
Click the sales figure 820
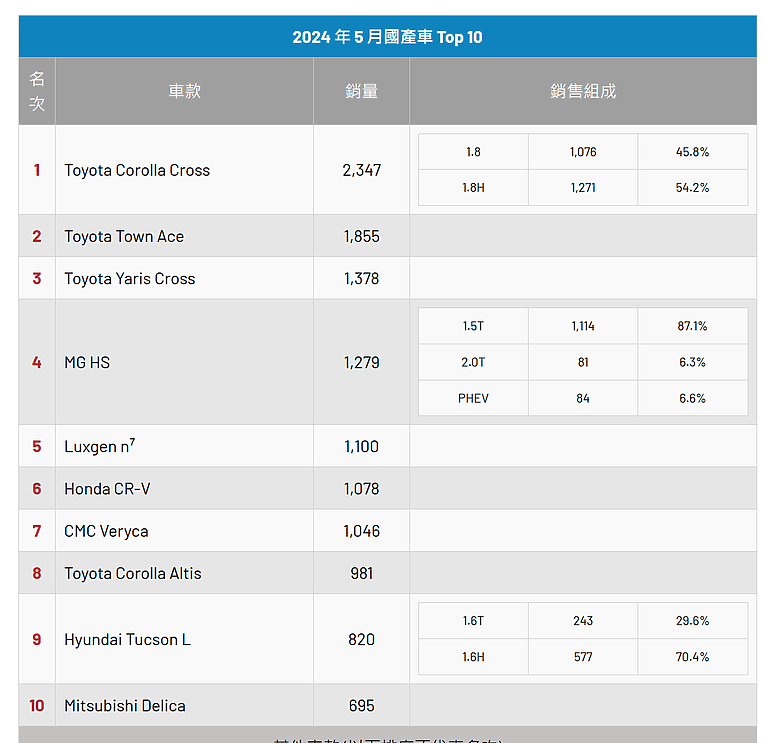(x=362, y=640)
